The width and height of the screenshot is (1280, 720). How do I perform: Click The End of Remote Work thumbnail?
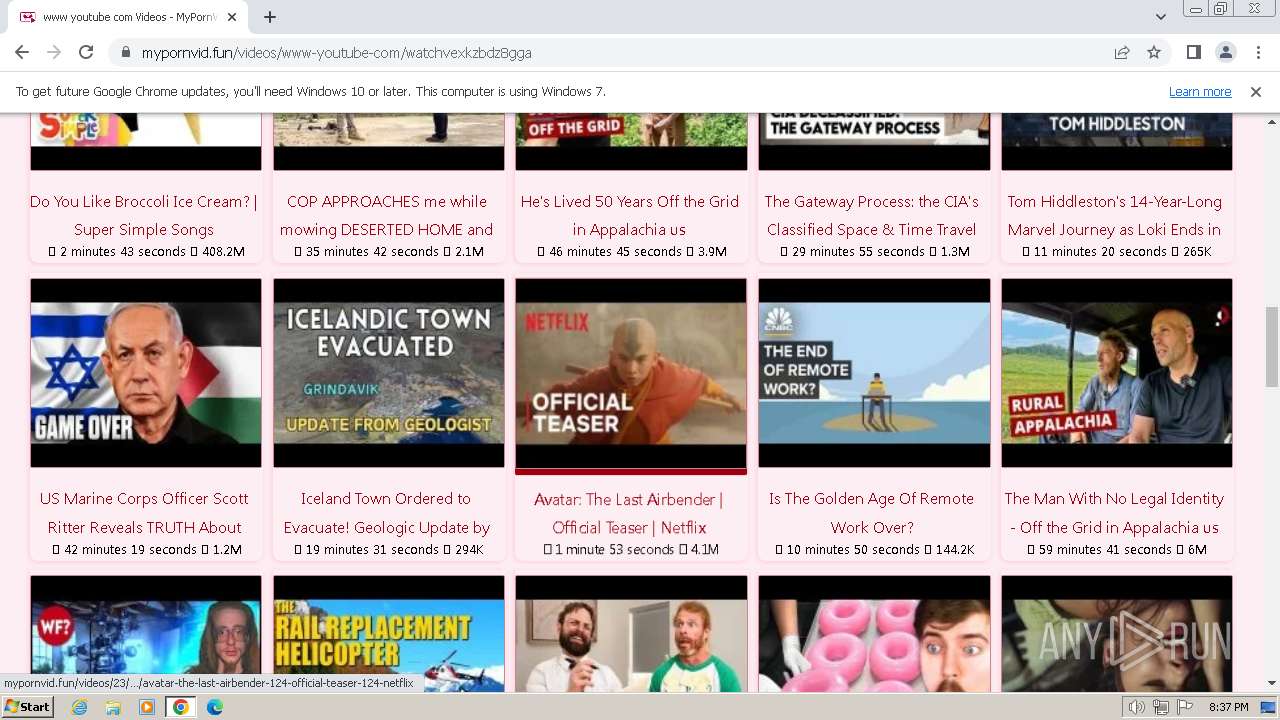click(874, 373)
